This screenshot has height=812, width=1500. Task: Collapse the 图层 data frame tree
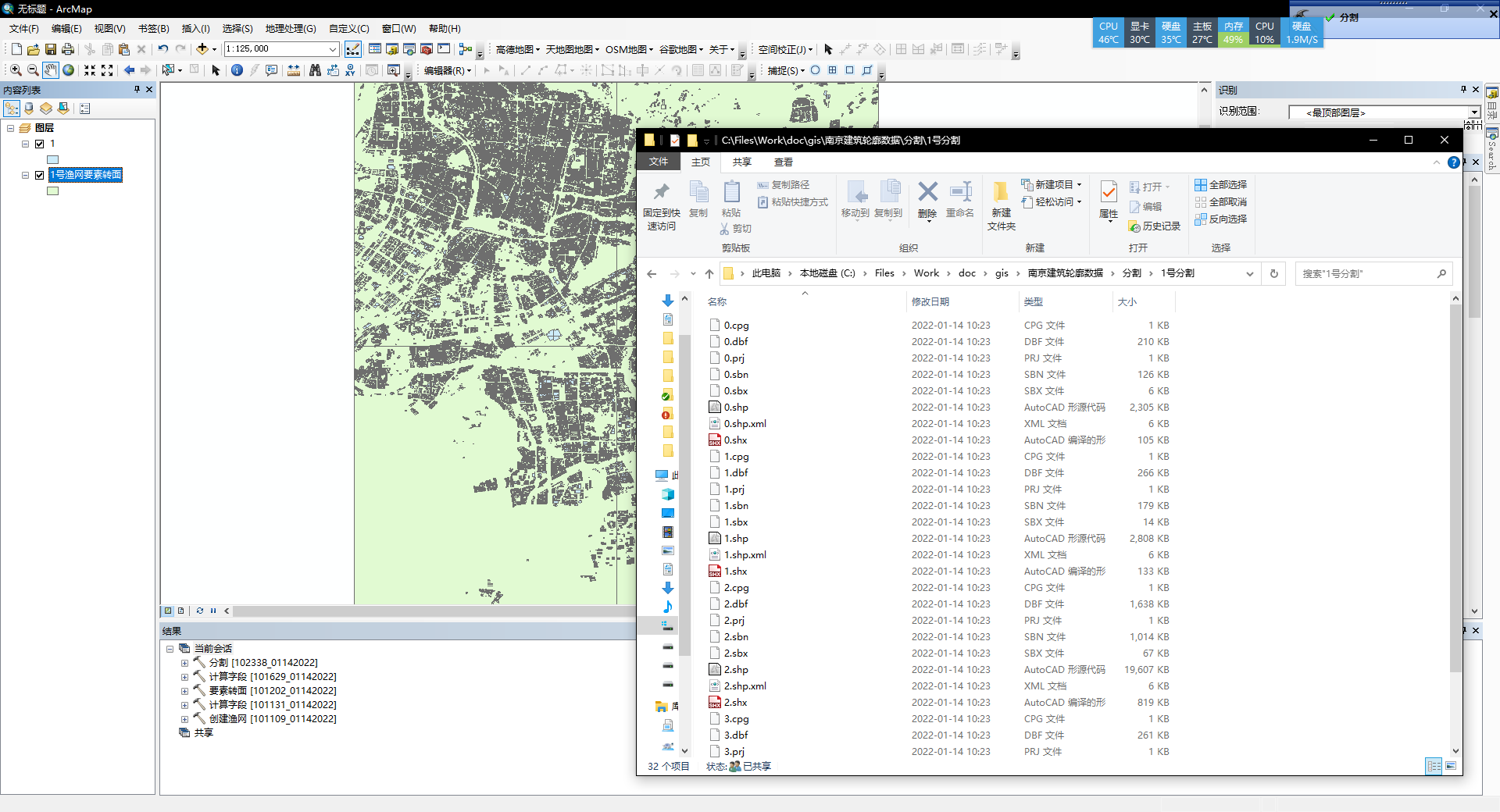point(11,128)
